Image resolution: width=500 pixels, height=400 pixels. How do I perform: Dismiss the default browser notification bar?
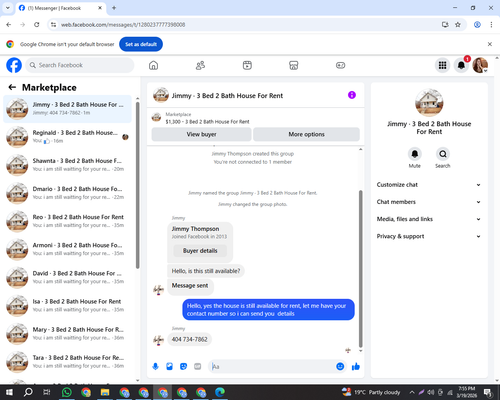[490, 44]
